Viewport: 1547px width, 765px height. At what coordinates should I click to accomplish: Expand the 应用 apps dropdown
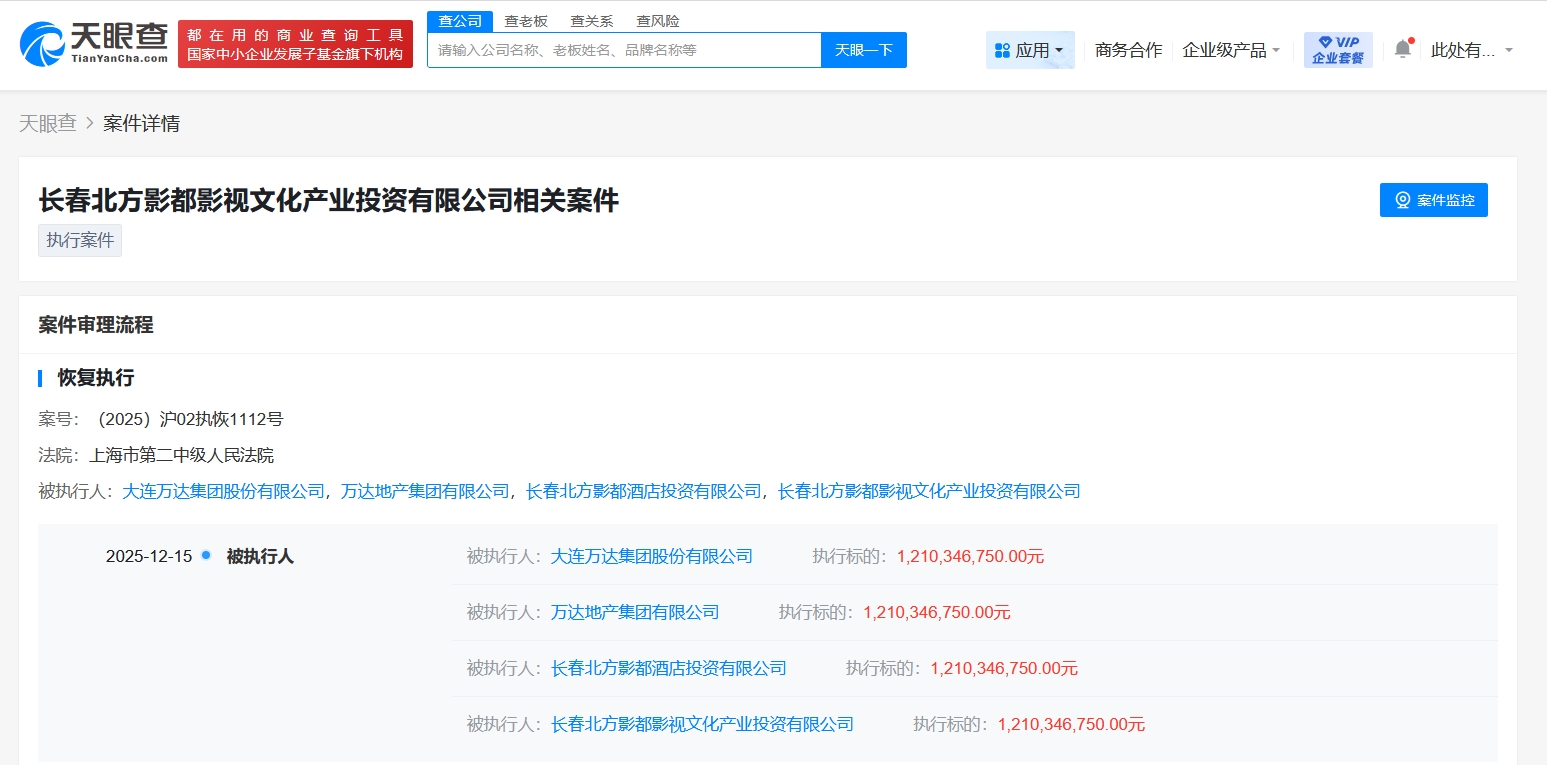[x=1030, y=50]
